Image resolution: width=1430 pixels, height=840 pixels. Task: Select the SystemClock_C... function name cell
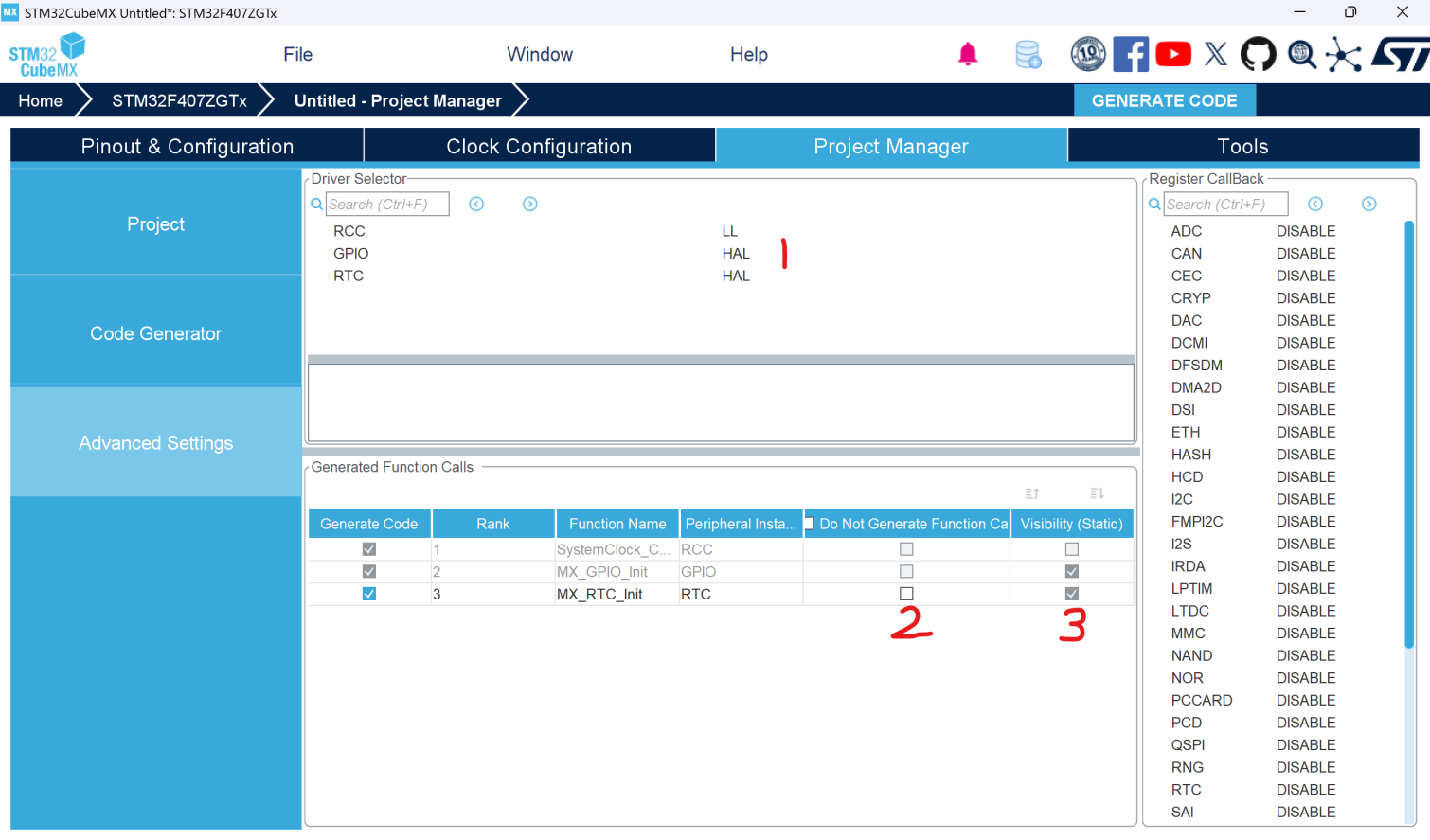(x=617, y=549)
